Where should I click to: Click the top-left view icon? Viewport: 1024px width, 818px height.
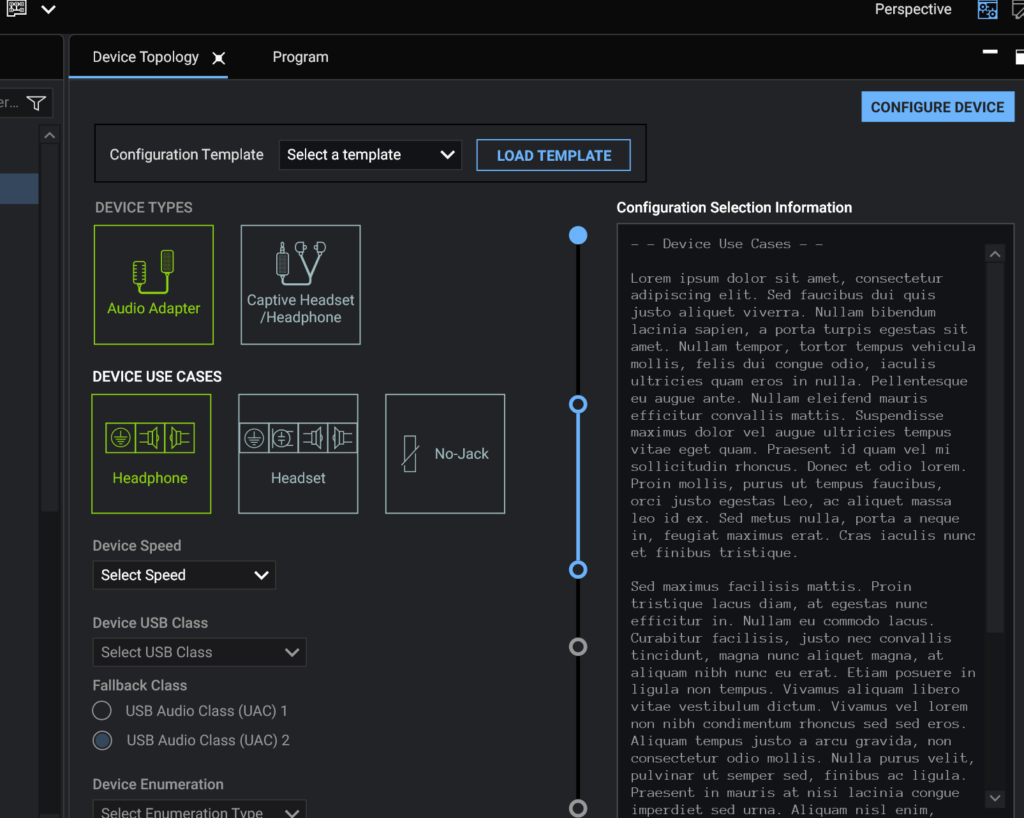[x=16, y=8]
